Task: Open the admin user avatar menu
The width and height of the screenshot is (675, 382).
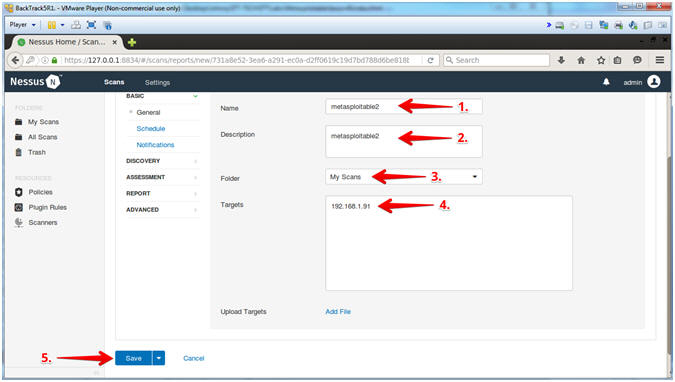Action: (x=653, y=81)
